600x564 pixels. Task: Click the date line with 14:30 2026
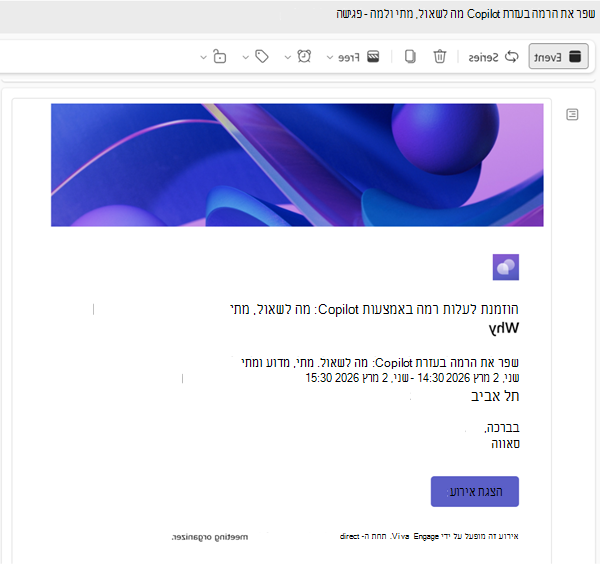(412, 378)
